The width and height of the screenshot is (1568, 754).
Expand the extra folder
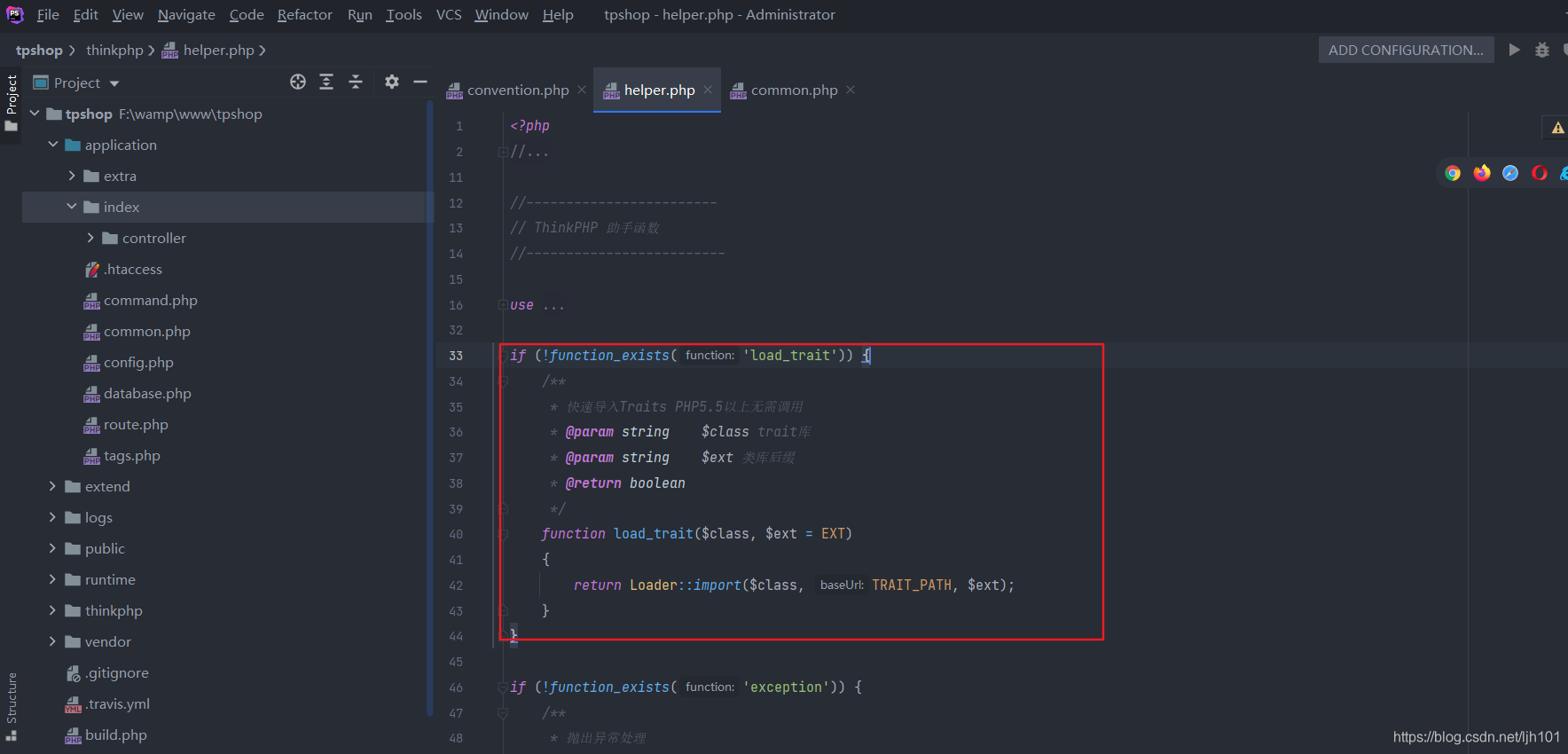[x=72, y=176]
